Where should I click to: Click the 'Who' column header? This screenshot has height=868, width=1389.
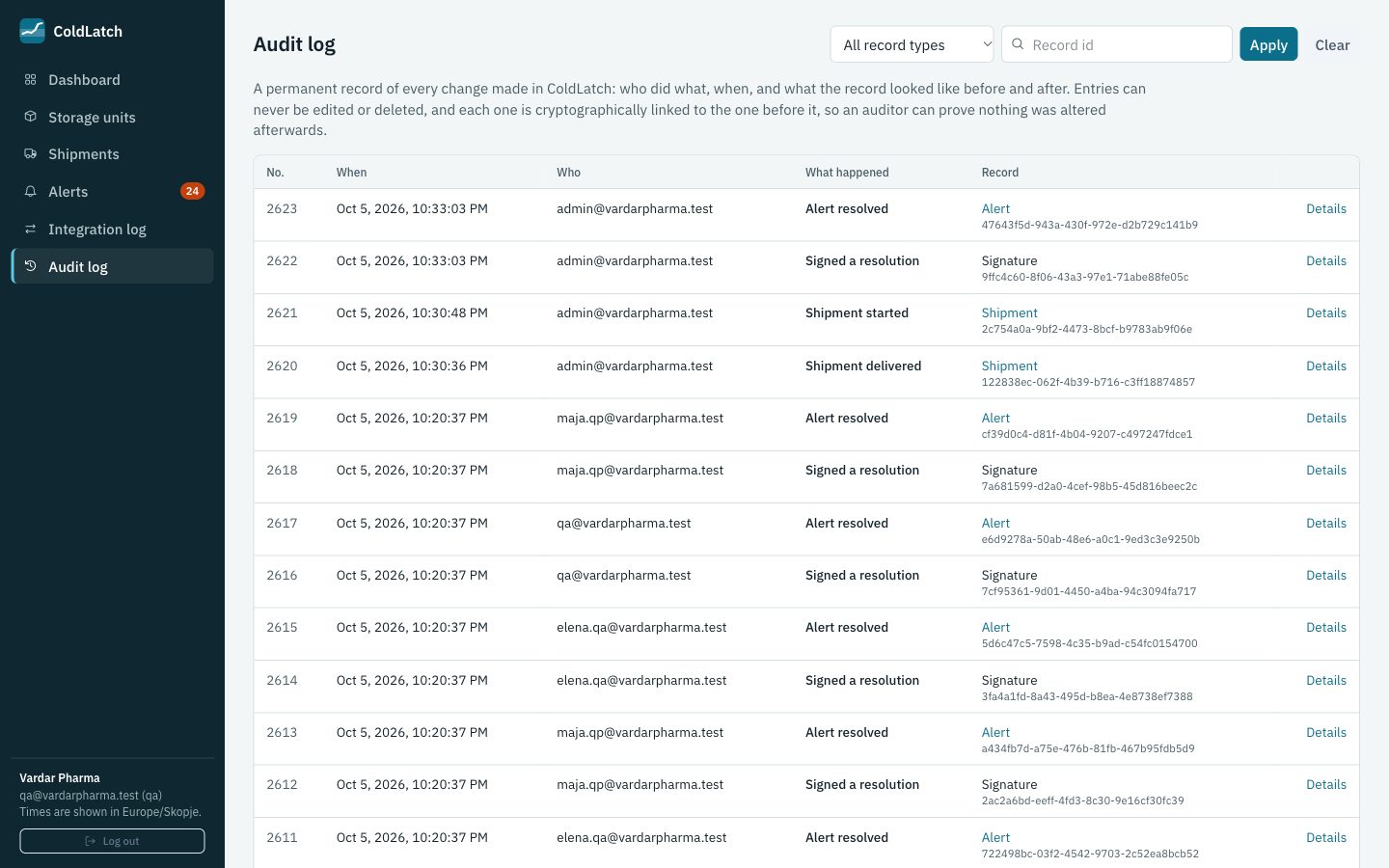[x=568, y=173]
